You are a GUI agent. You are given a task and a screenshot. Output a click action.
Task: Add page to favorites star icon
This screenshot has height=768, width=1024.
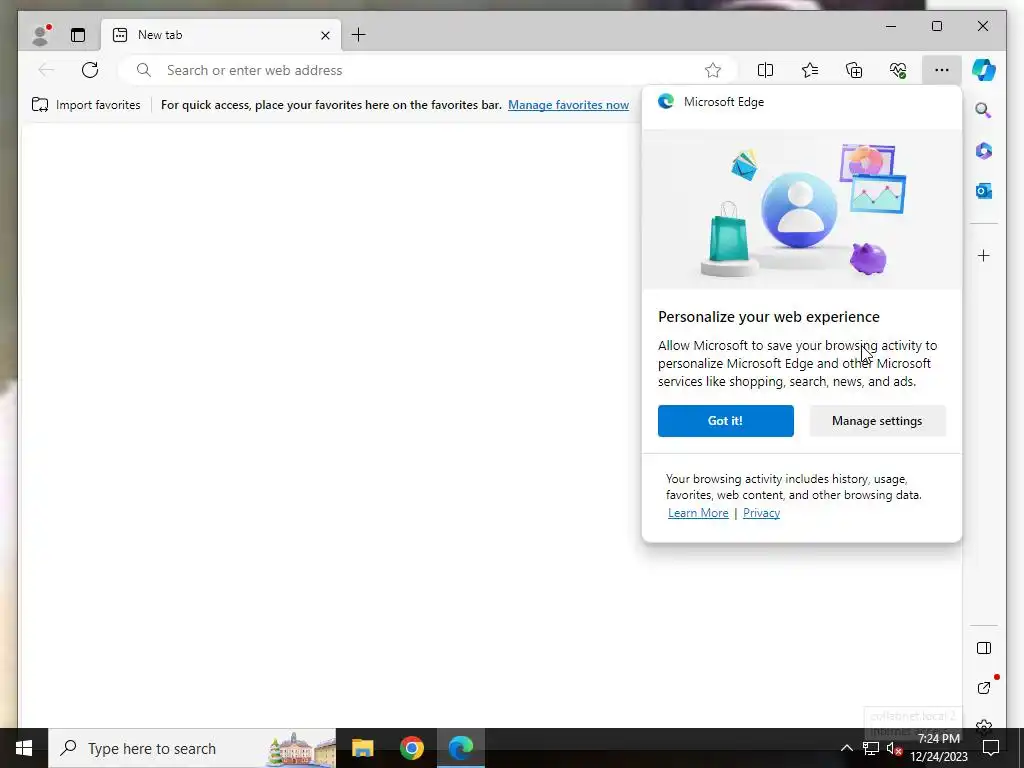pyautogui.click(x=712, y=70)
